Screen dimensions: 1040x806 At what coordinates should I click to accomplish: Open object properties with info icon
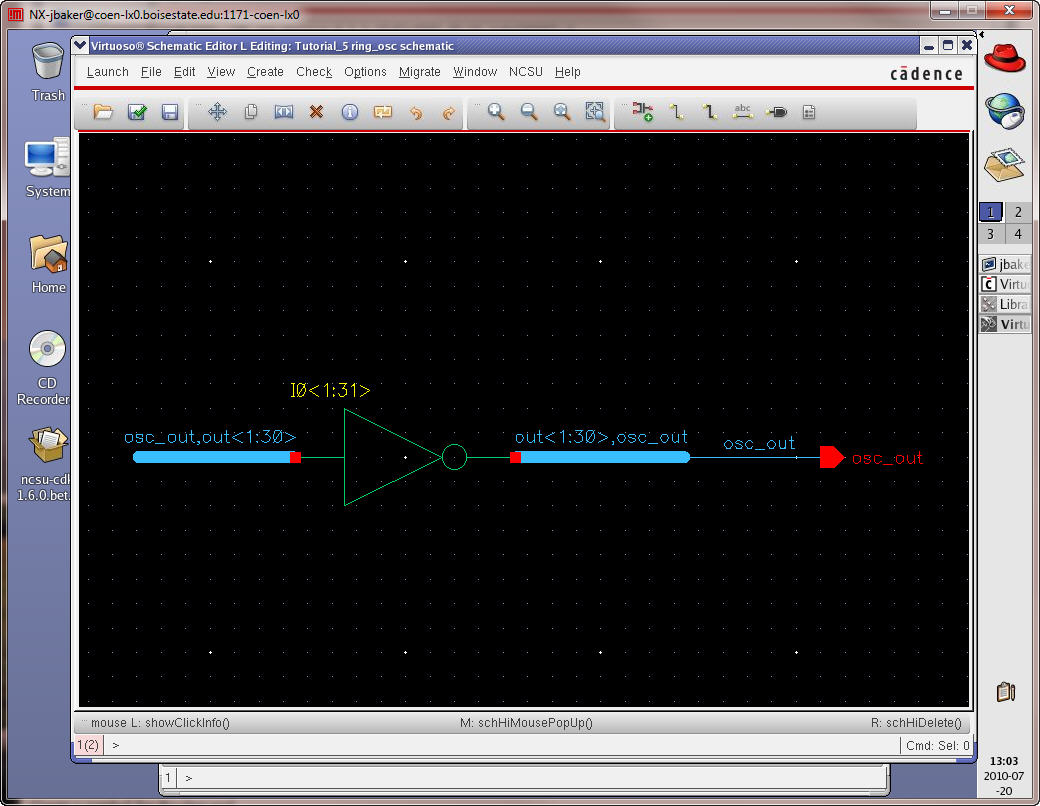click(349, 112)
